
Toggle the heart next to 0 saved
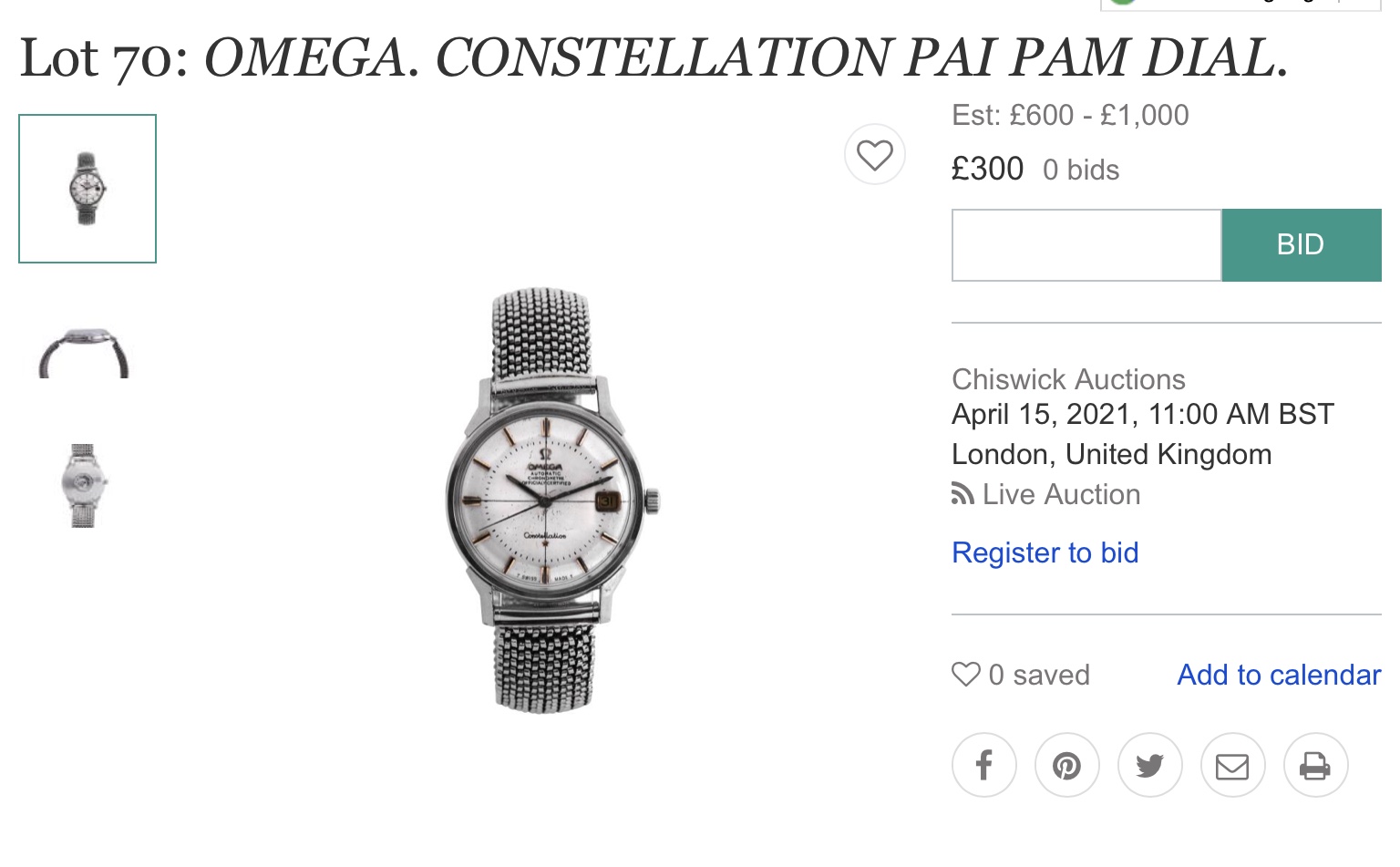click(966, 675)
